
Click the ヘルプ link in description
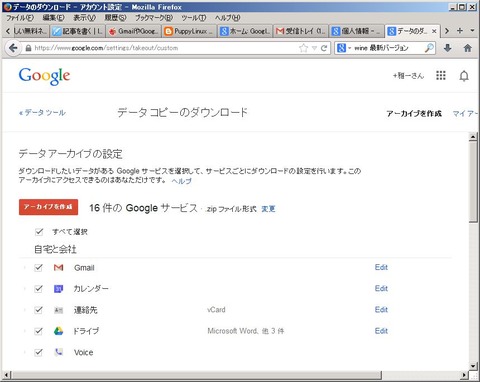click(x=182, y=181)
